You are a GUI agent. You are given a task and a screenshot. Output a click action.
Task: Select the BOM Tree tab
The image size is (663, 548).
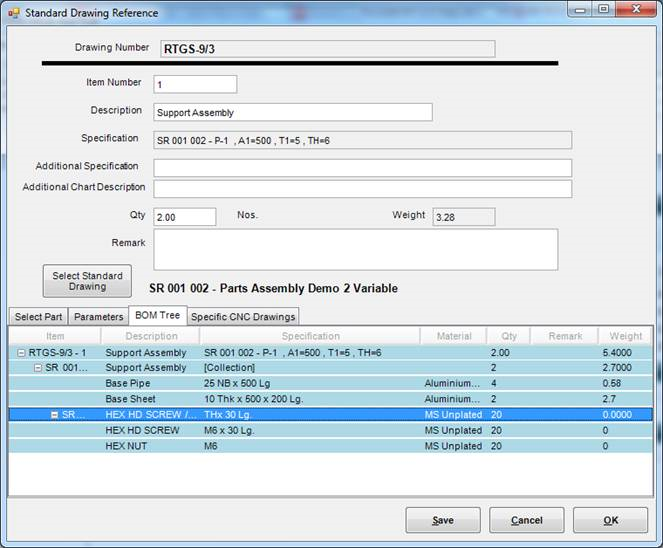pos(156,316)
